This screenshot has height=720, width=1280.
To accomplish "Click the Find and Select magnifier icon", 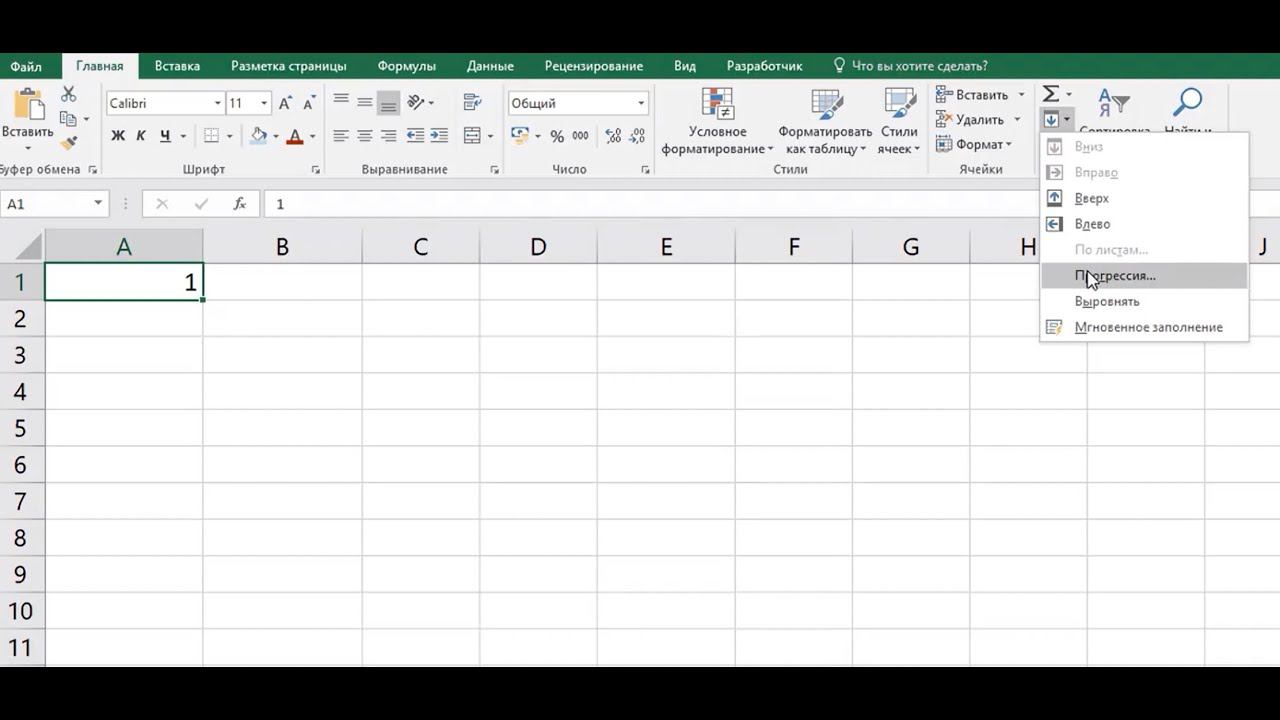I will coord(1187,103).
